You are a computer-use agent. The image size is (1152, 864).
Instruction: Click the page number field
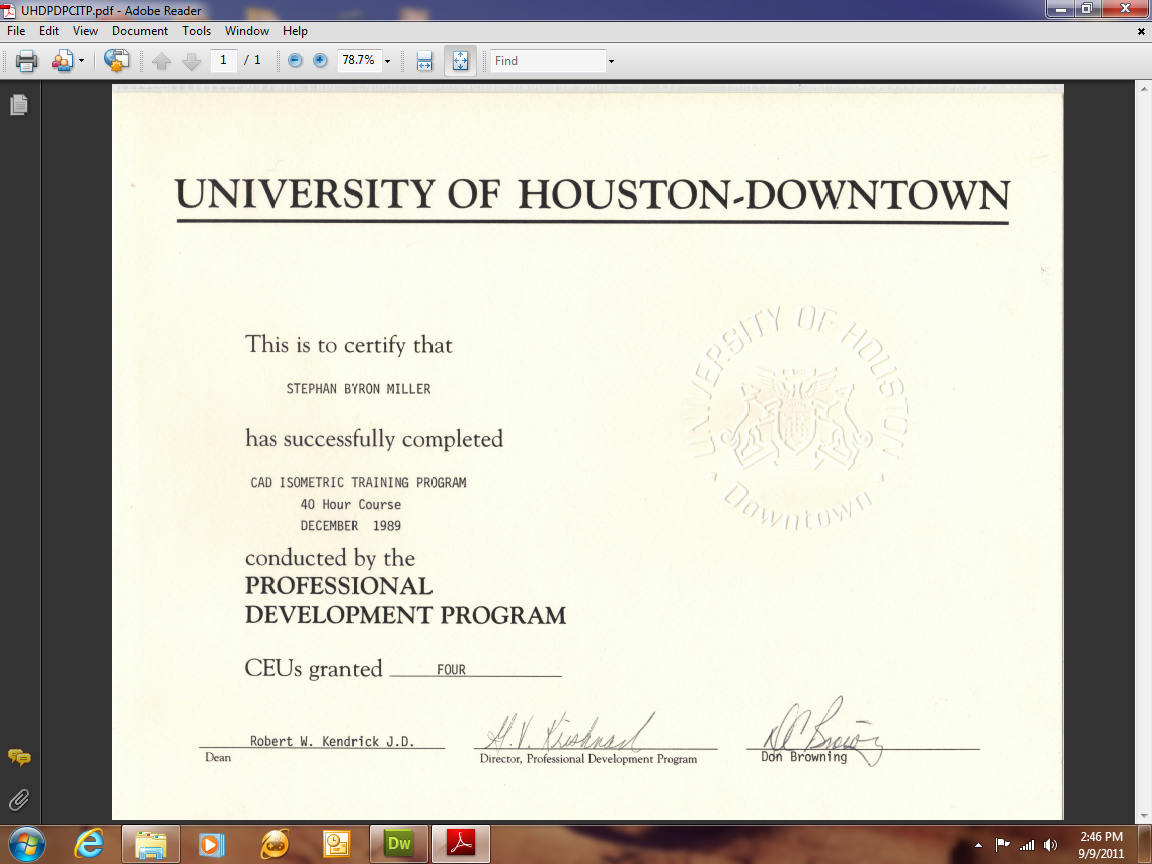223,60
